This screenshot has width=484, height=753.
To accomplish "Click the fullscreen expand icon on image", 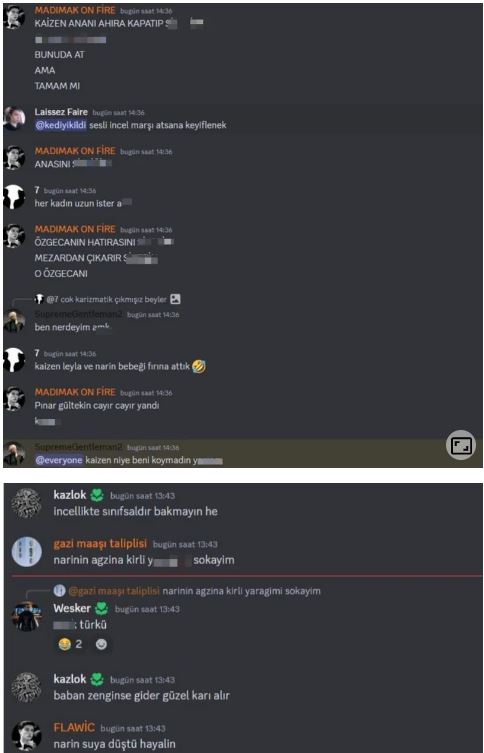I will click(460, 445).
